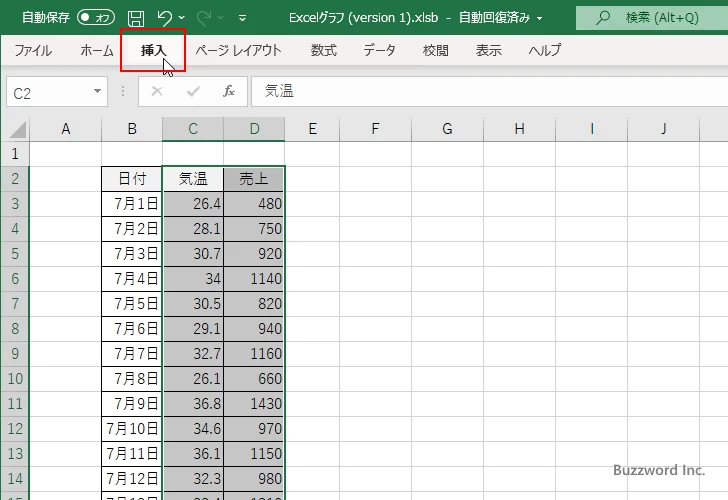This screenshot has height=500, width=728.
Task: Click the 7月10日 date cell
Action: point(132,429)
